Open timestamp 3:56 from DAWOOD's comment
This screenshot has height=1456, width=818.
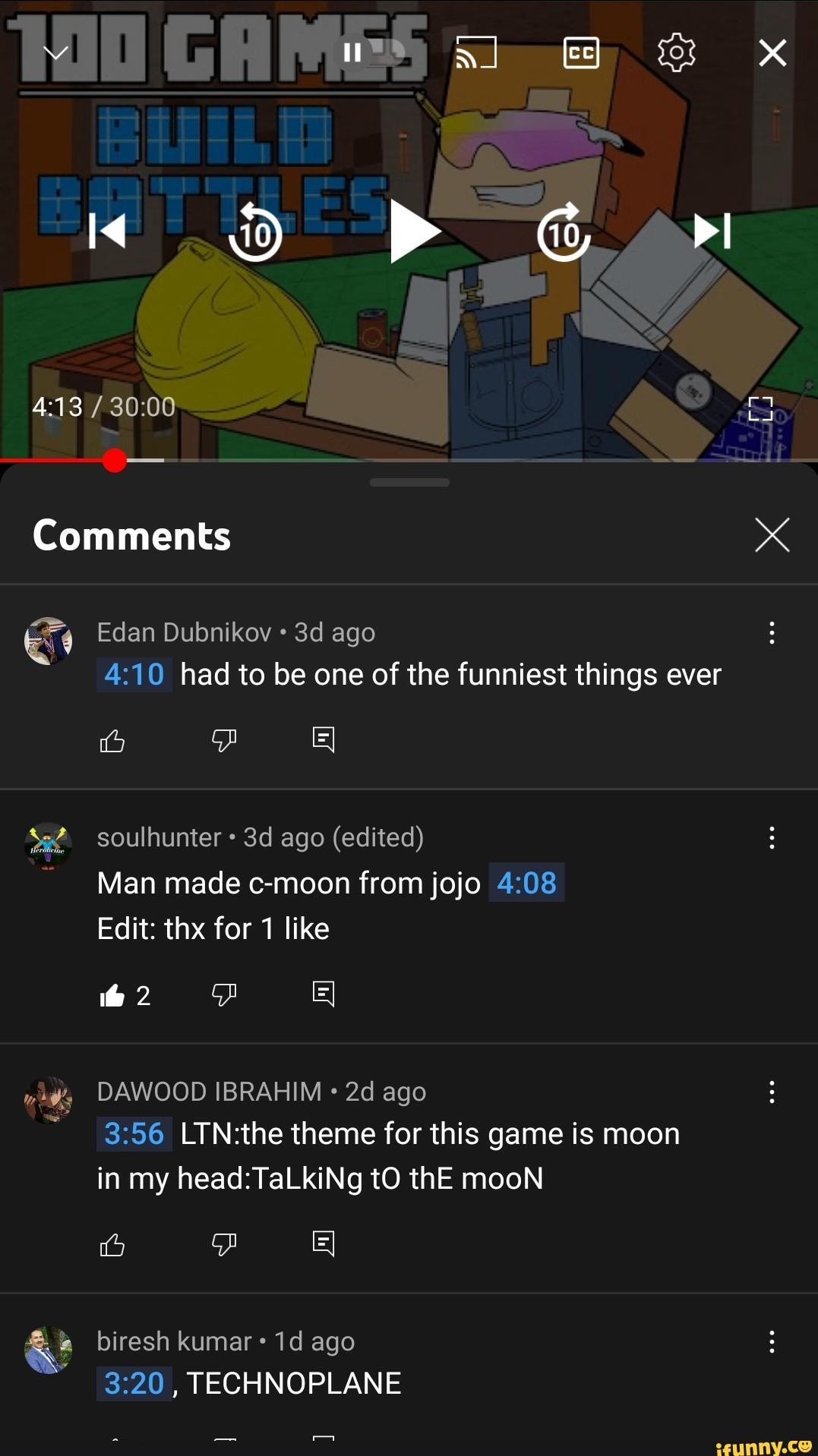coord(133,1134)
